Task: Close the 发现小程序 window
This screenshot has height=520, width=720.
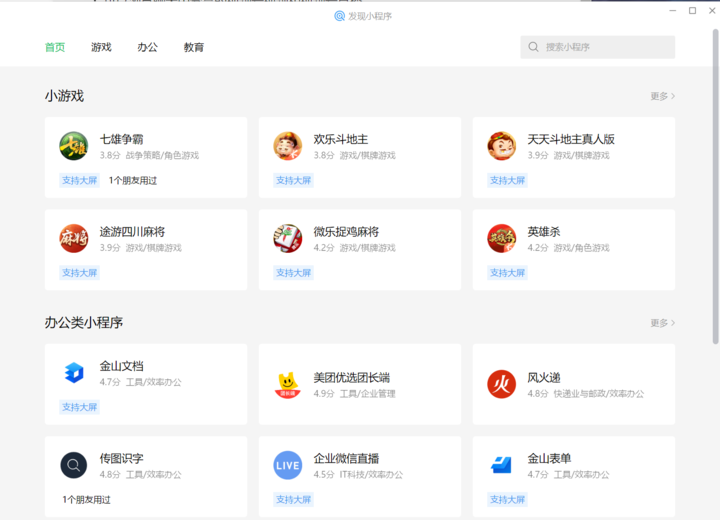Action: click(712, 10)
